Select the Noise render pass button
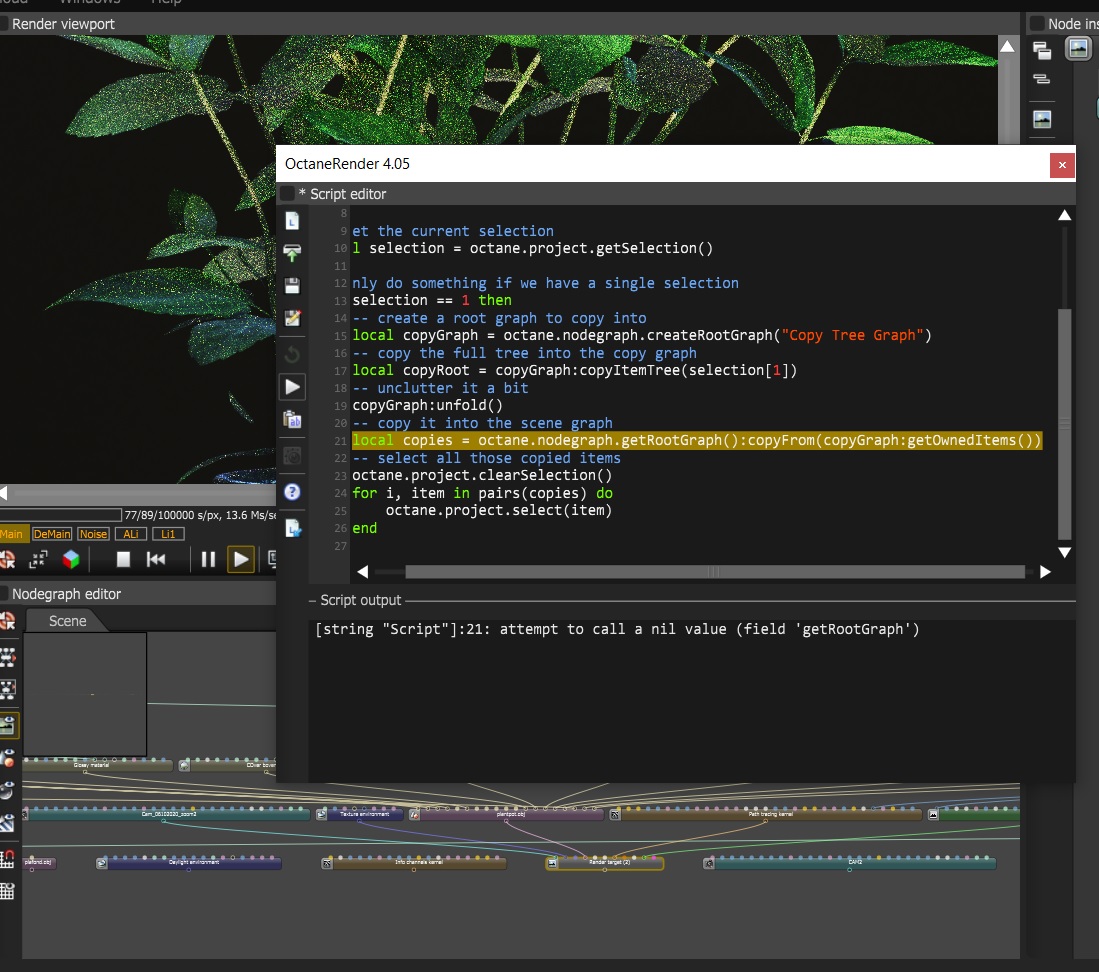 [x=93, y=535]
